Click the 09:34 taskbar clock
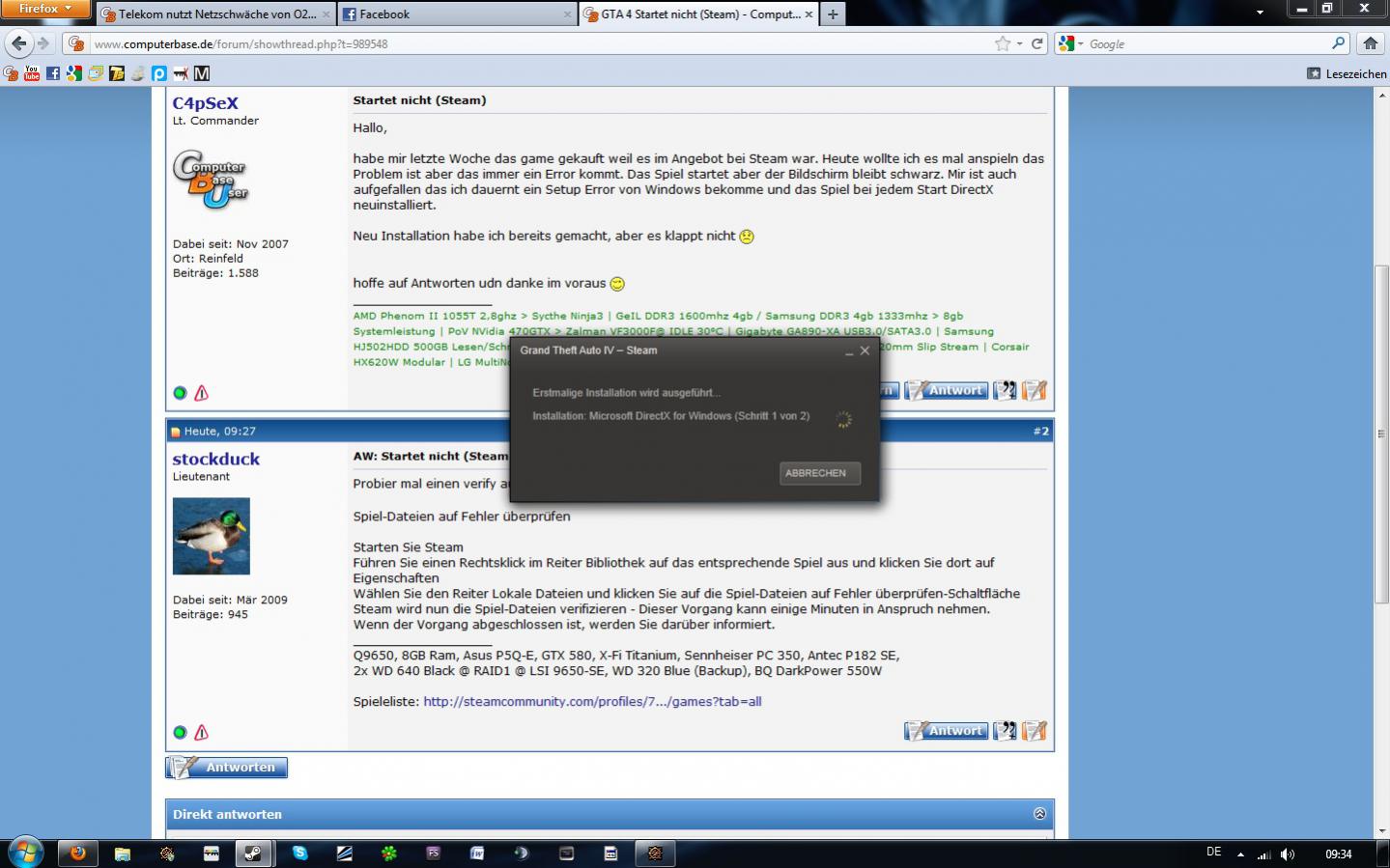 click(1338, 854)
